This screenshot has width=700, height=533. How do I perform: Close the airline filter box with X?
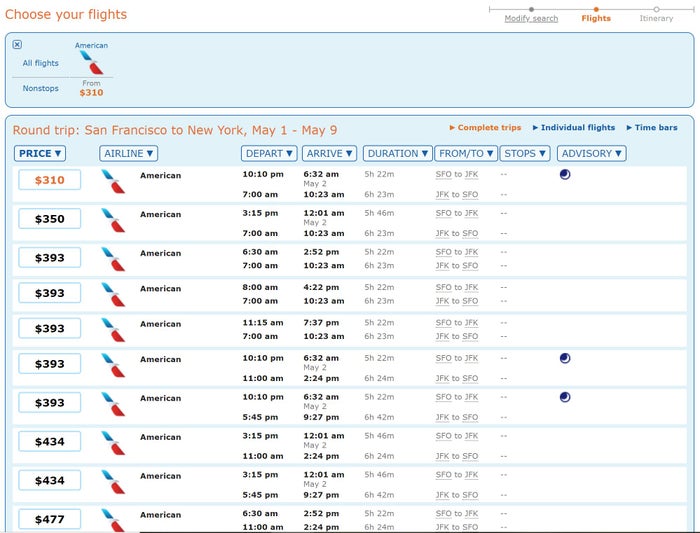(17, 44)
